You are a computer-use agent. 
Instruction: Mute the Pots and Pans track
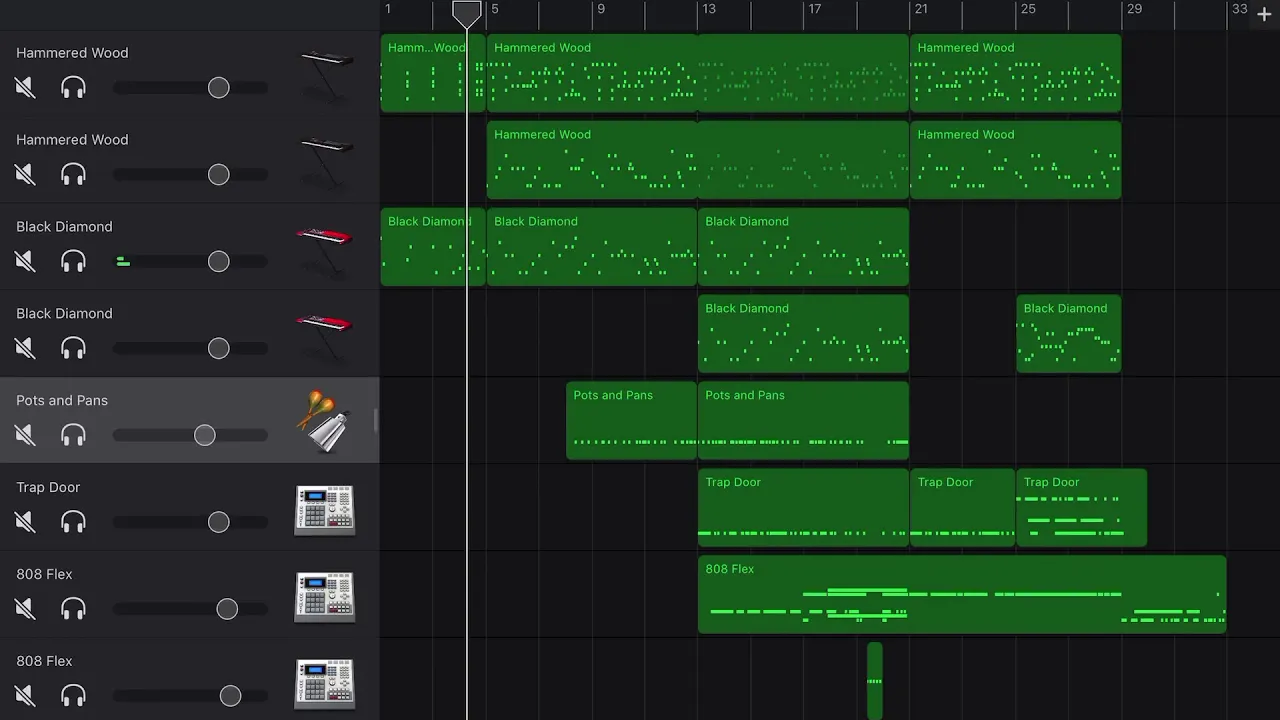click(x=26, y=435)
